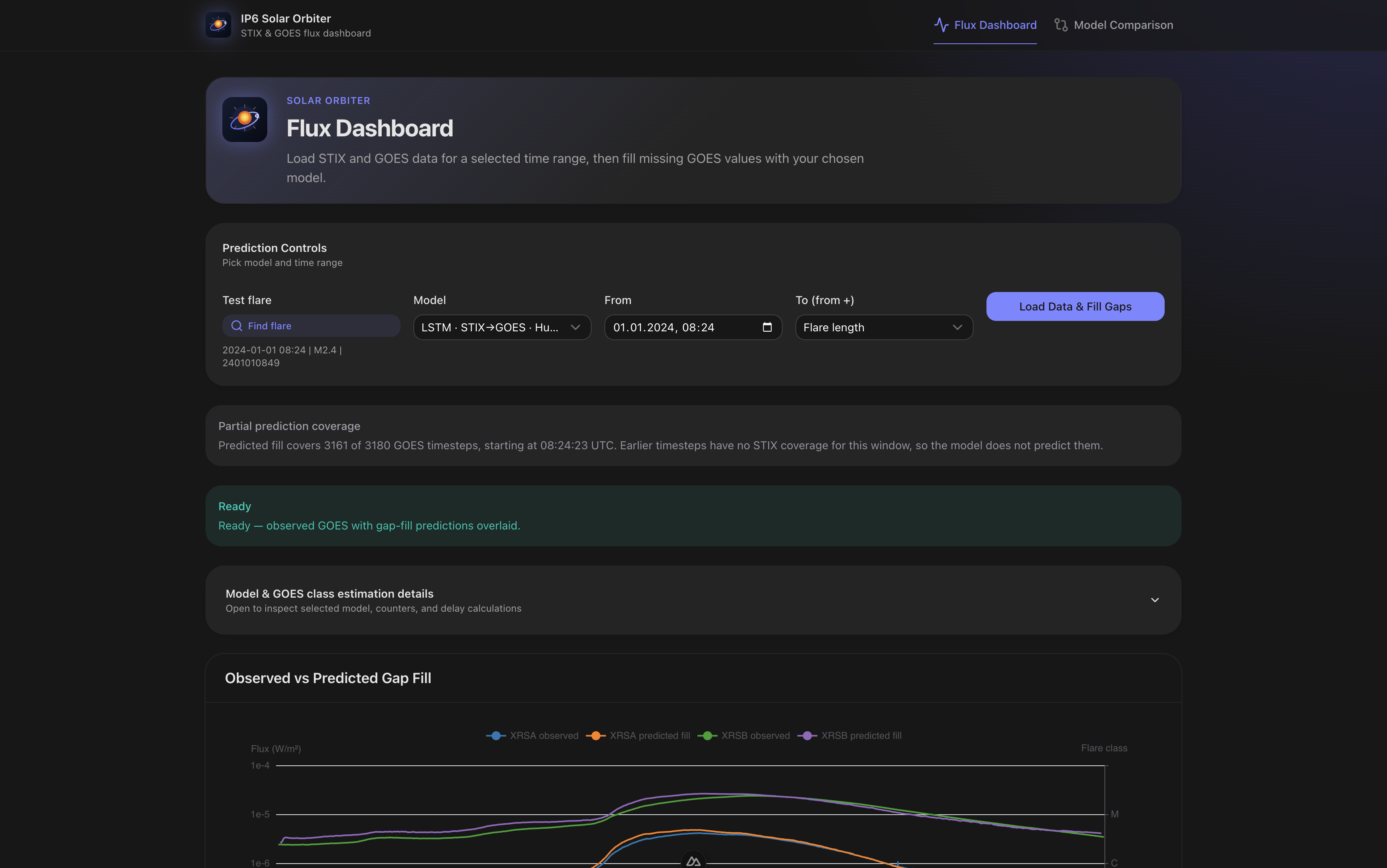1387x868 pixels.
Task: Open the To (from +) Flare length dropdown
Action: [884, 327]
